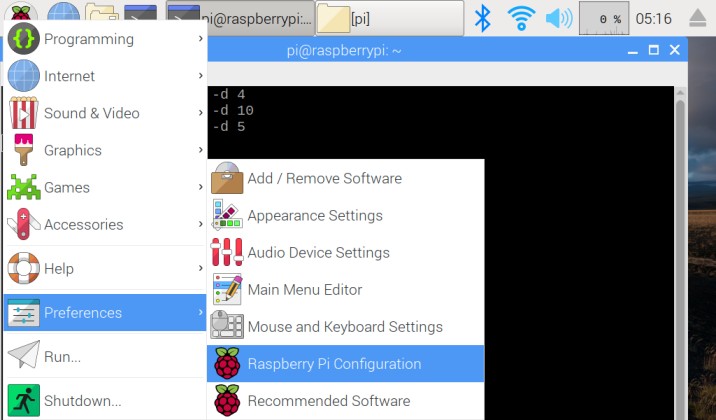Click the clock showing 05:16

coord(653,19)
